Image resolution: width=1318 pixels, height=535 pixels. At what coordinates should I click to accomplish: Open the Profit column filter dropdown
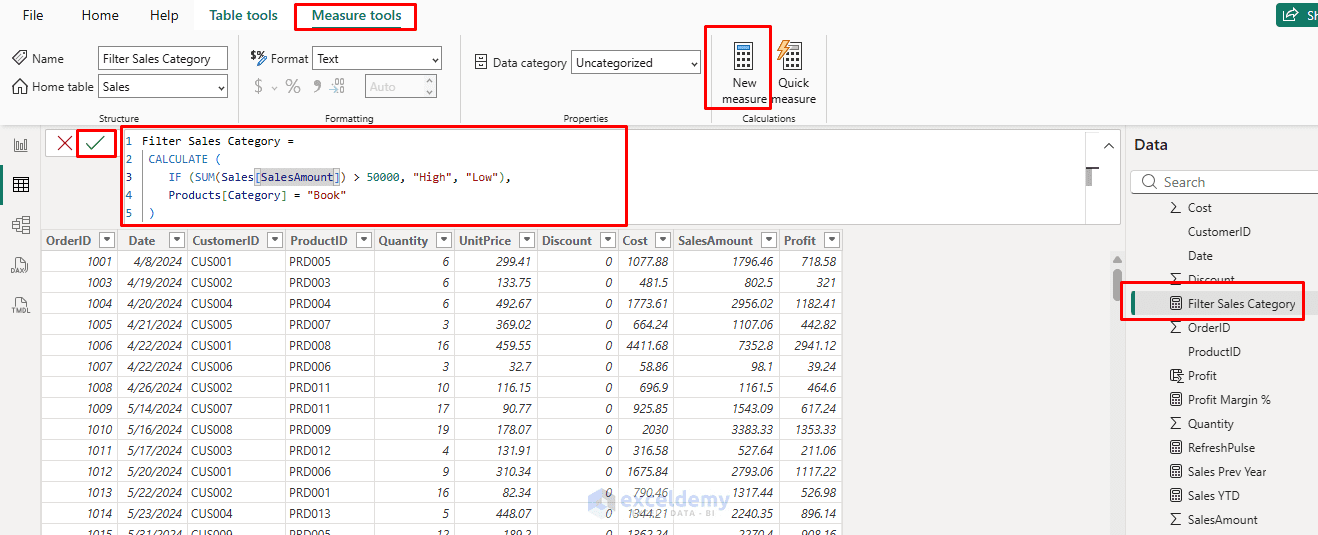click(x=831, y=240)
